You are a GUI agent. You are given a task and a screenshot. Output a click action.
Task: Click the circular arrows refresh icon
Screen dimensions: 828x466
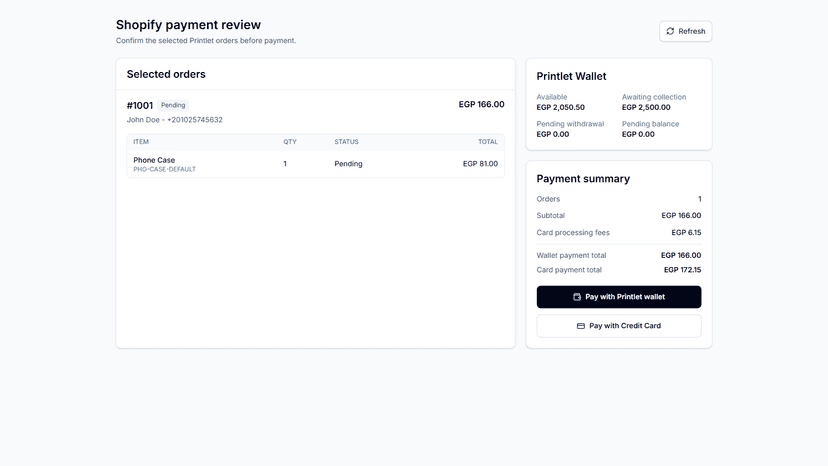[670, 31]
